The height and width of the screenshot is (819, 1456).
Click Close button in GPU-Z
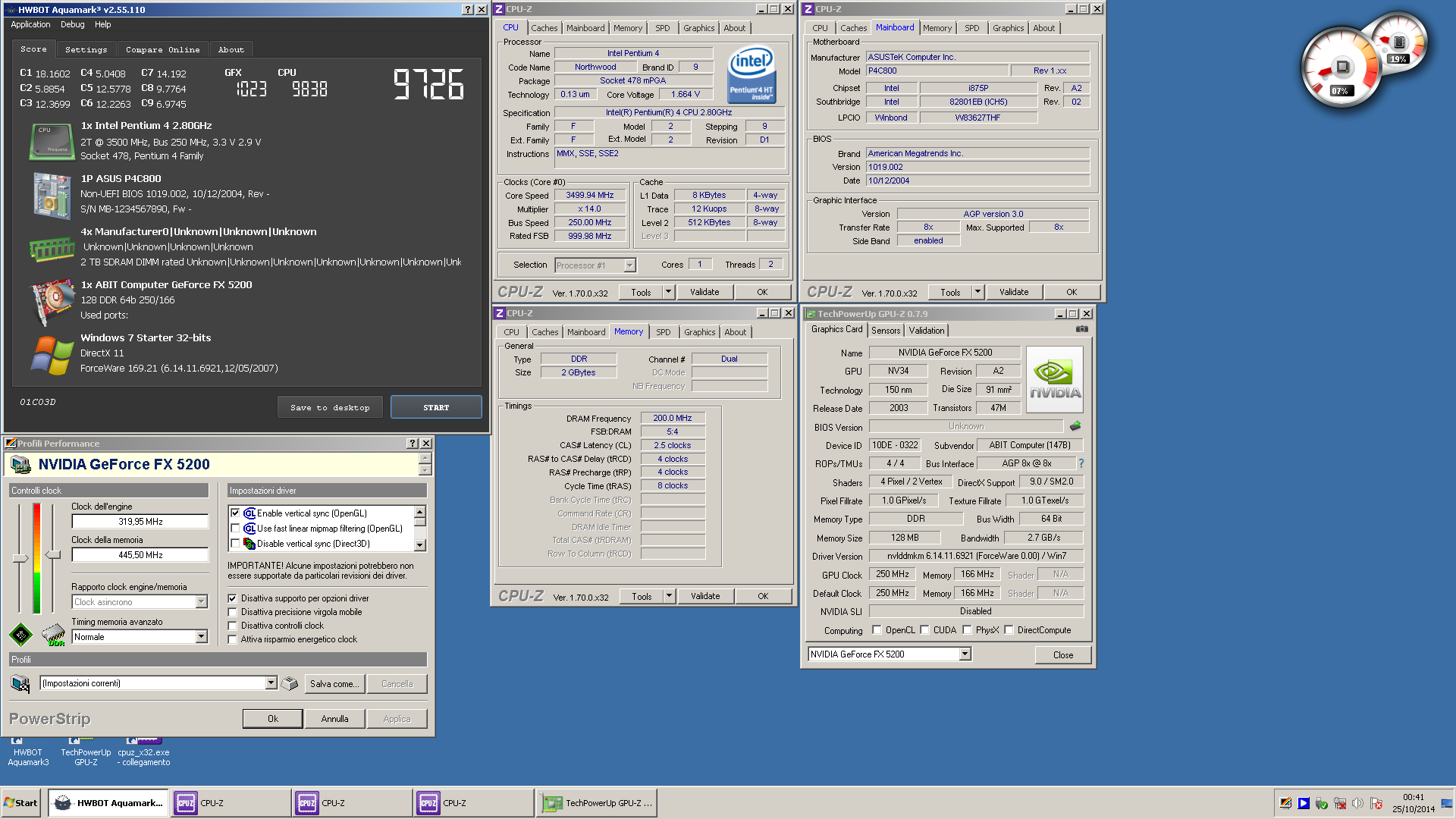1063,655
